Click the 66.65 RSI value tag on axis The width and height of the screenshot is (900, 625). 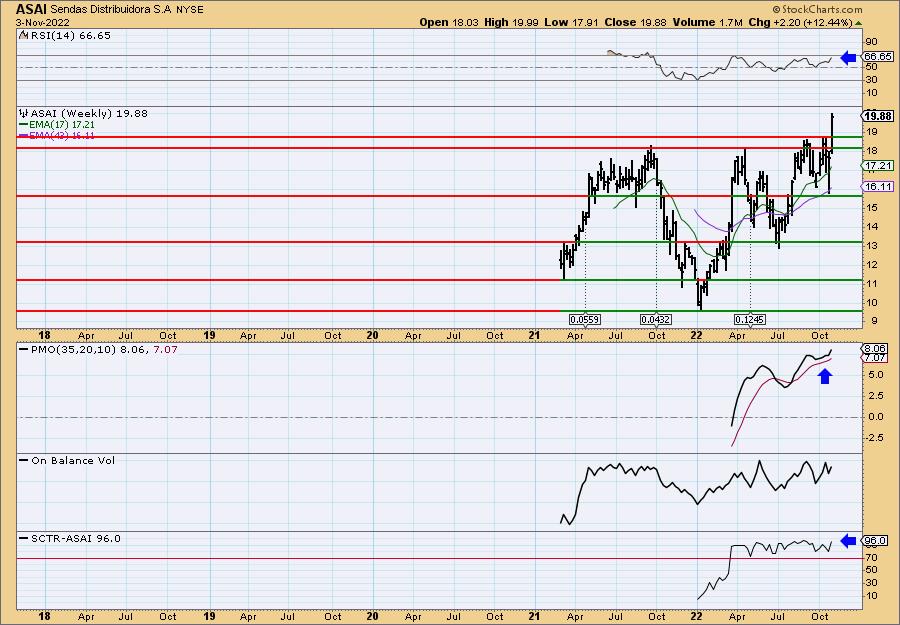[x=878, y=57]
